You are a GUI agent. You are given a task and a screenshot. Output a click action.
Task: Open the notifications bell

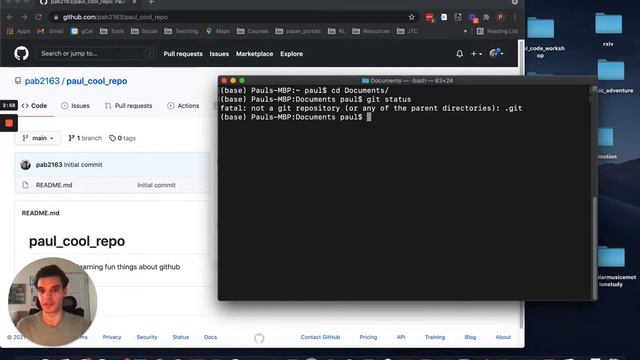460,53
